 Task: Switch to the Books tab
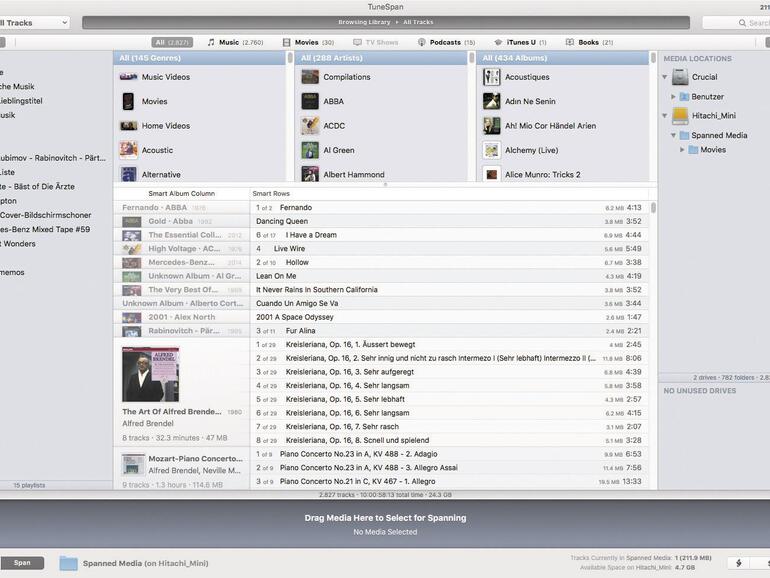pyautogui.click(x=589, y=43)
